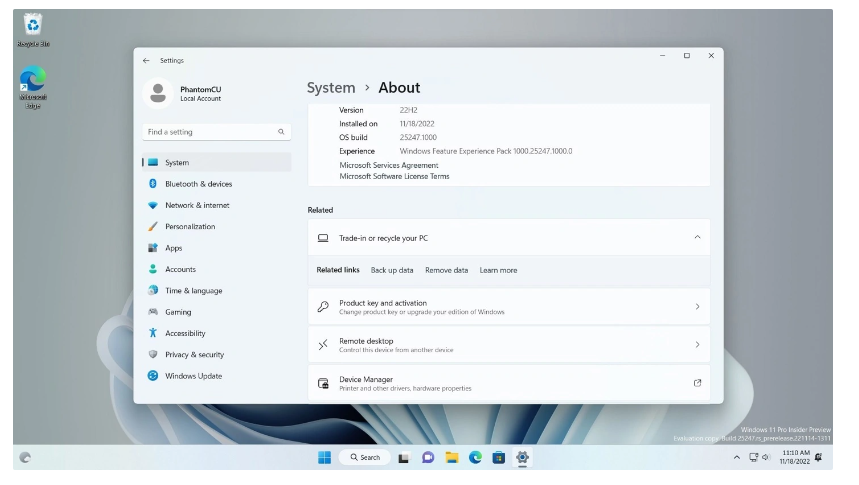Select System in the sidebar
Screen dimensions: 859x485
pyautogui.click(x=217, y=163)
